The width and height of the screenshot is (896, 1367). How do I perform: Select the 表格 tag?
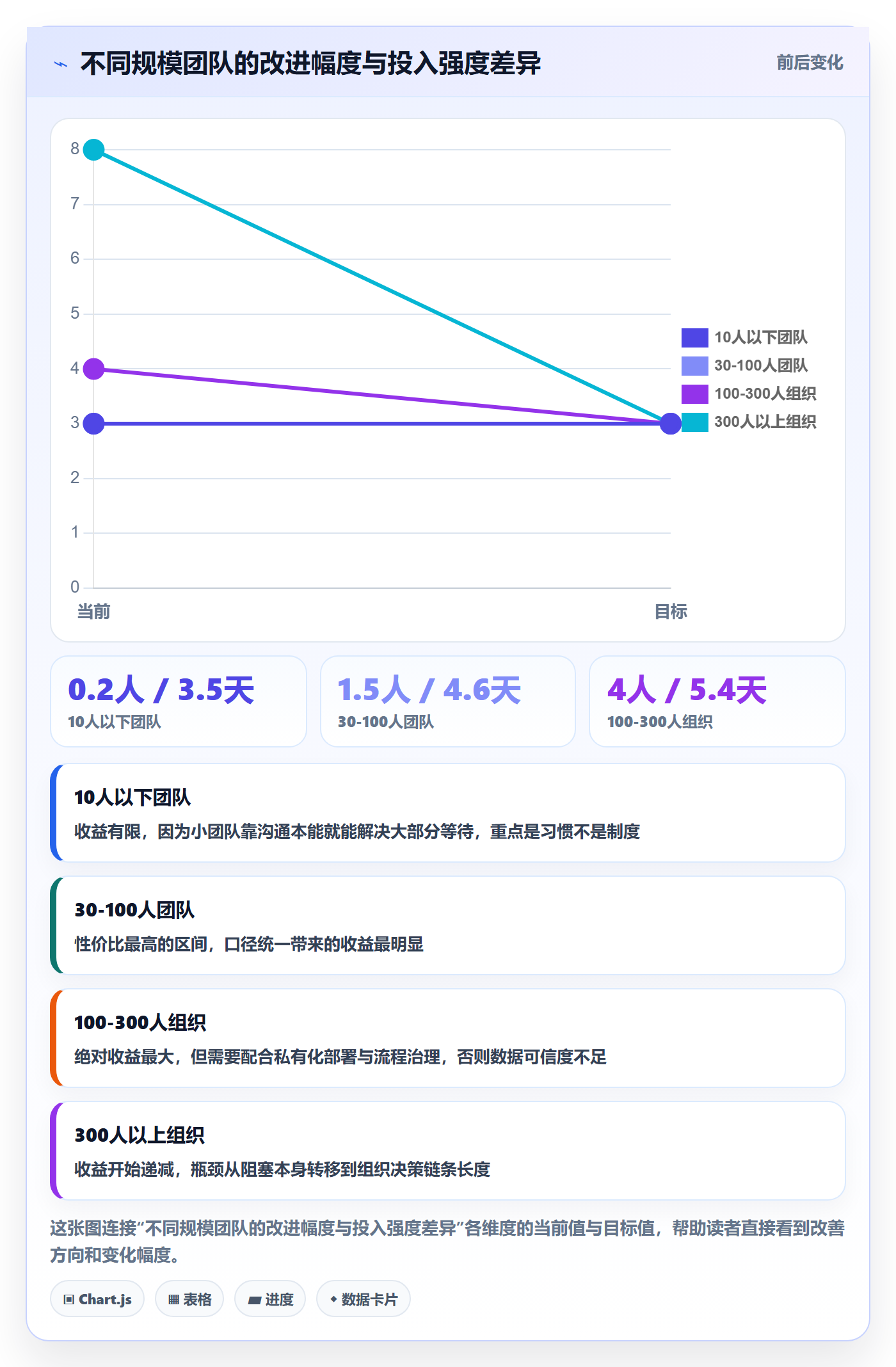pos(189,1299)
